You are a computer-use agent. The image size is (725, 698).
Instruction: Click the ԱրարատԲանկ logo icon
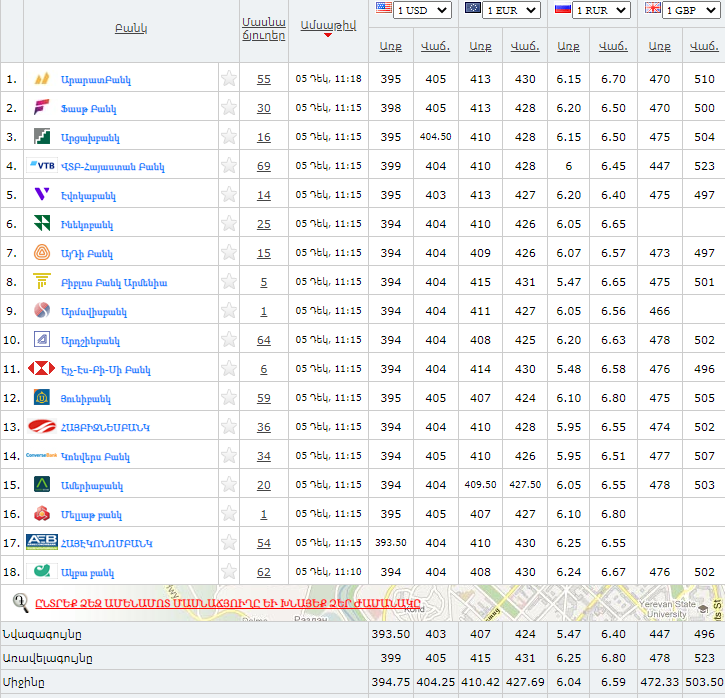click(x=42, y=79)
